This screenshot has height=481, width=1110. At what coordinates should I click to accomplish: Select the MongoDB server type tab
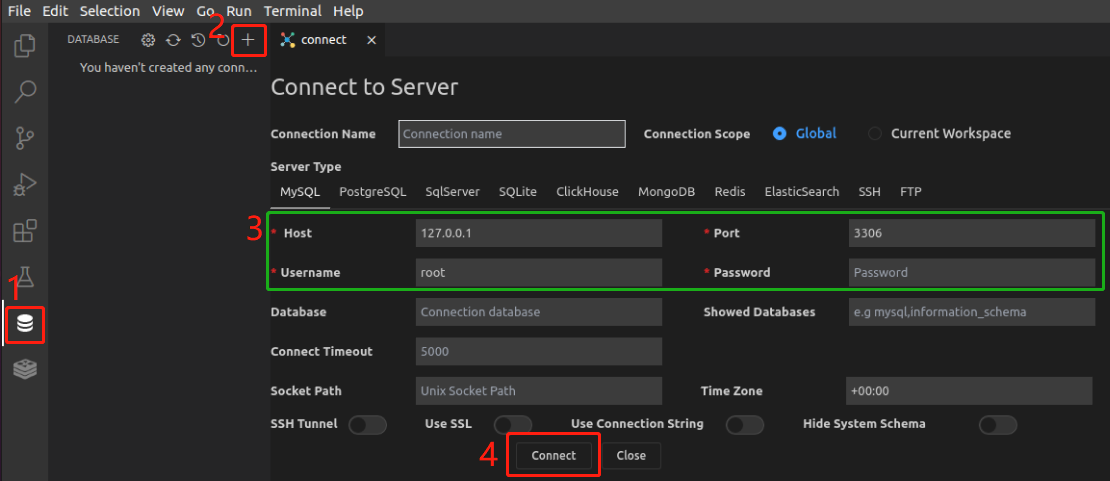click(x=666, y=192)
